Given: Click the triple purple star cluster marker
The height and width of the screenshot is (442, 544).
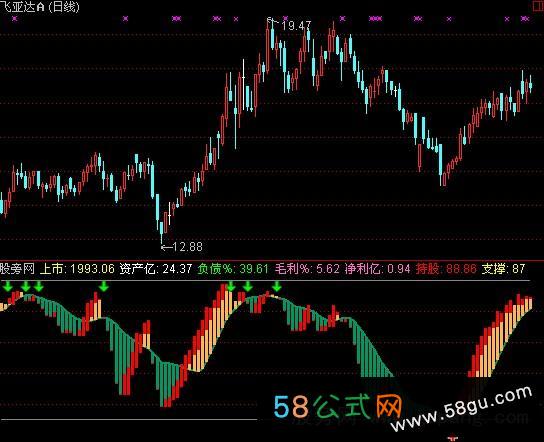Looking at the screenshot, I should coord(375,18).
